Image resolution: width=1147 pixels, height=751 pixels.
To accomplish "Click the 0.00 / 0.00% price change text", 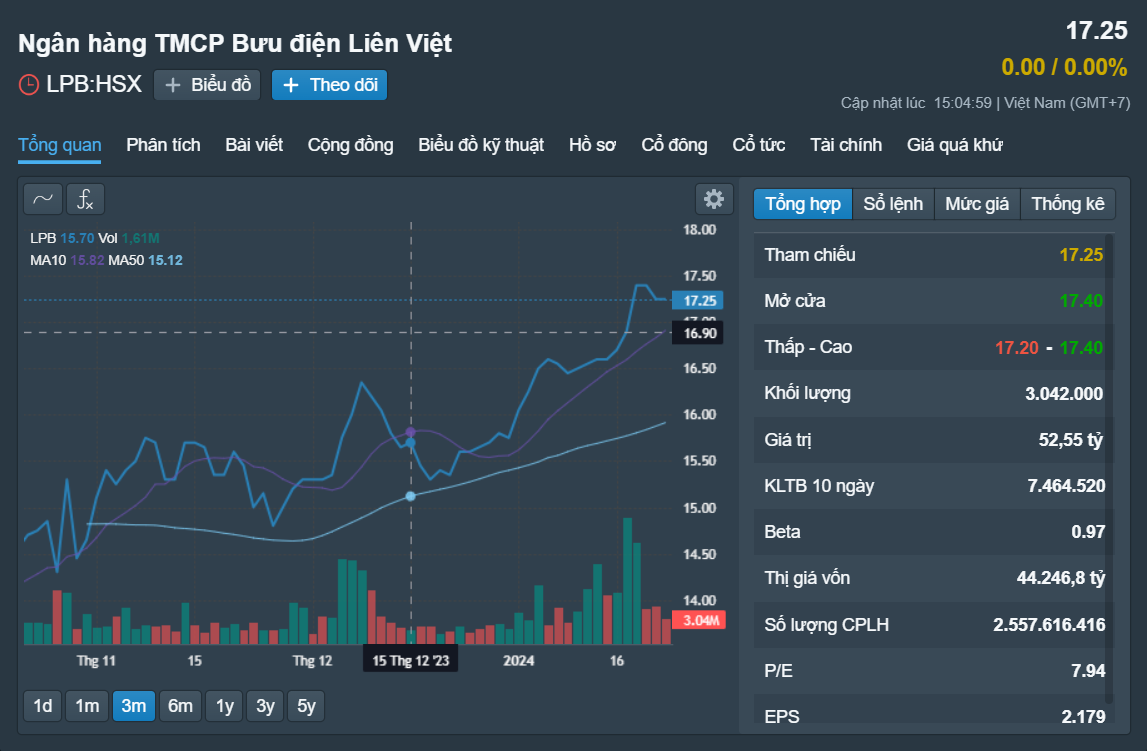I will point(1064,67).
